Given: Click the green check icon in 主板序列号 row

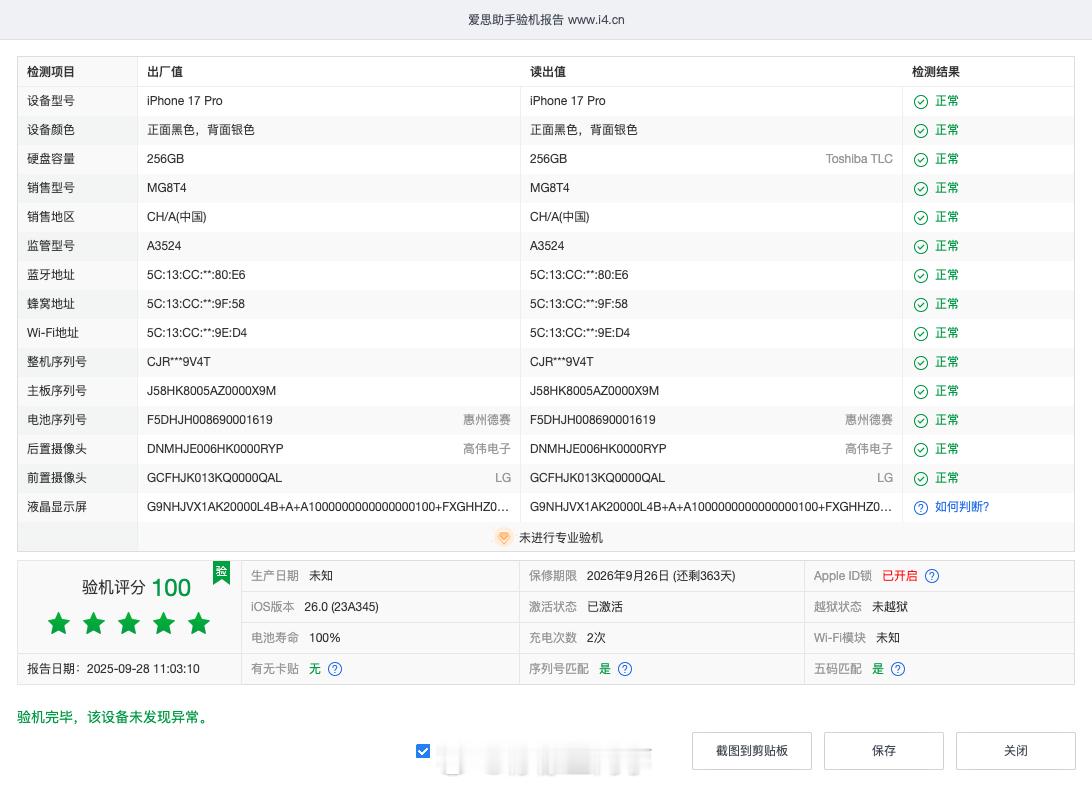Looking at the screenshot, I should click(x=921, y=392).
